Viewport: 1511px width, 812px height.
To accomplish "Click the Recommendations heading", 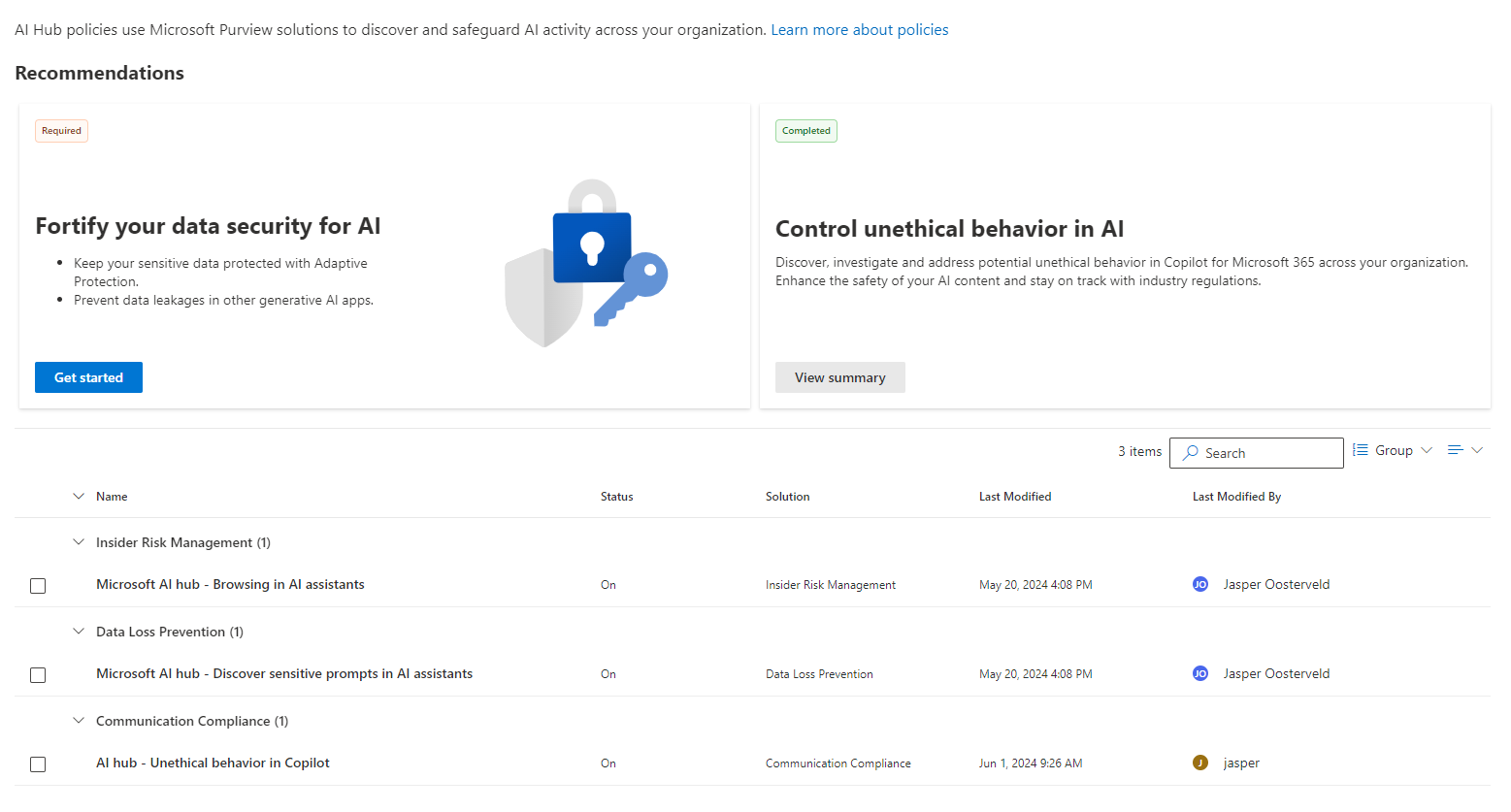I will (99, 73).
